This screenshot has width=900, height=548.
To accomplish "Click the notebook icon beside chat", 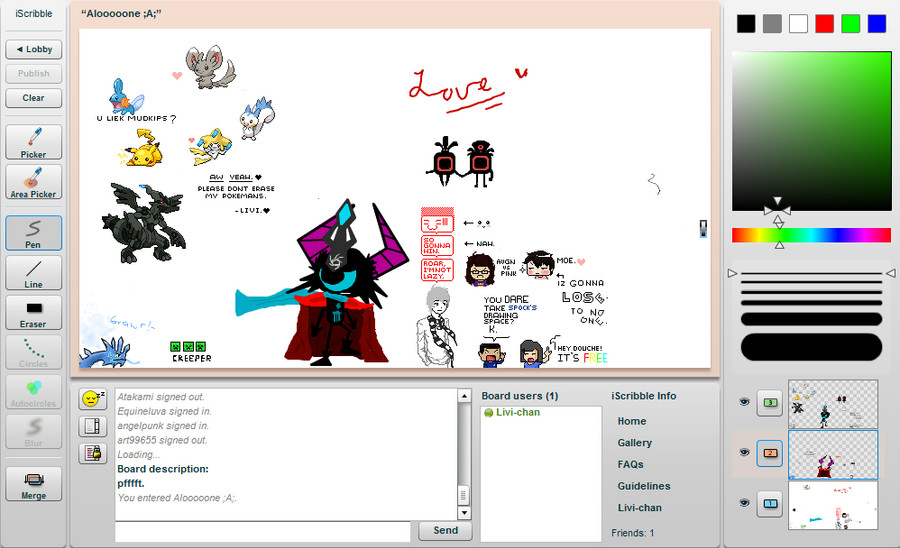I will click(x=92, y=426).
